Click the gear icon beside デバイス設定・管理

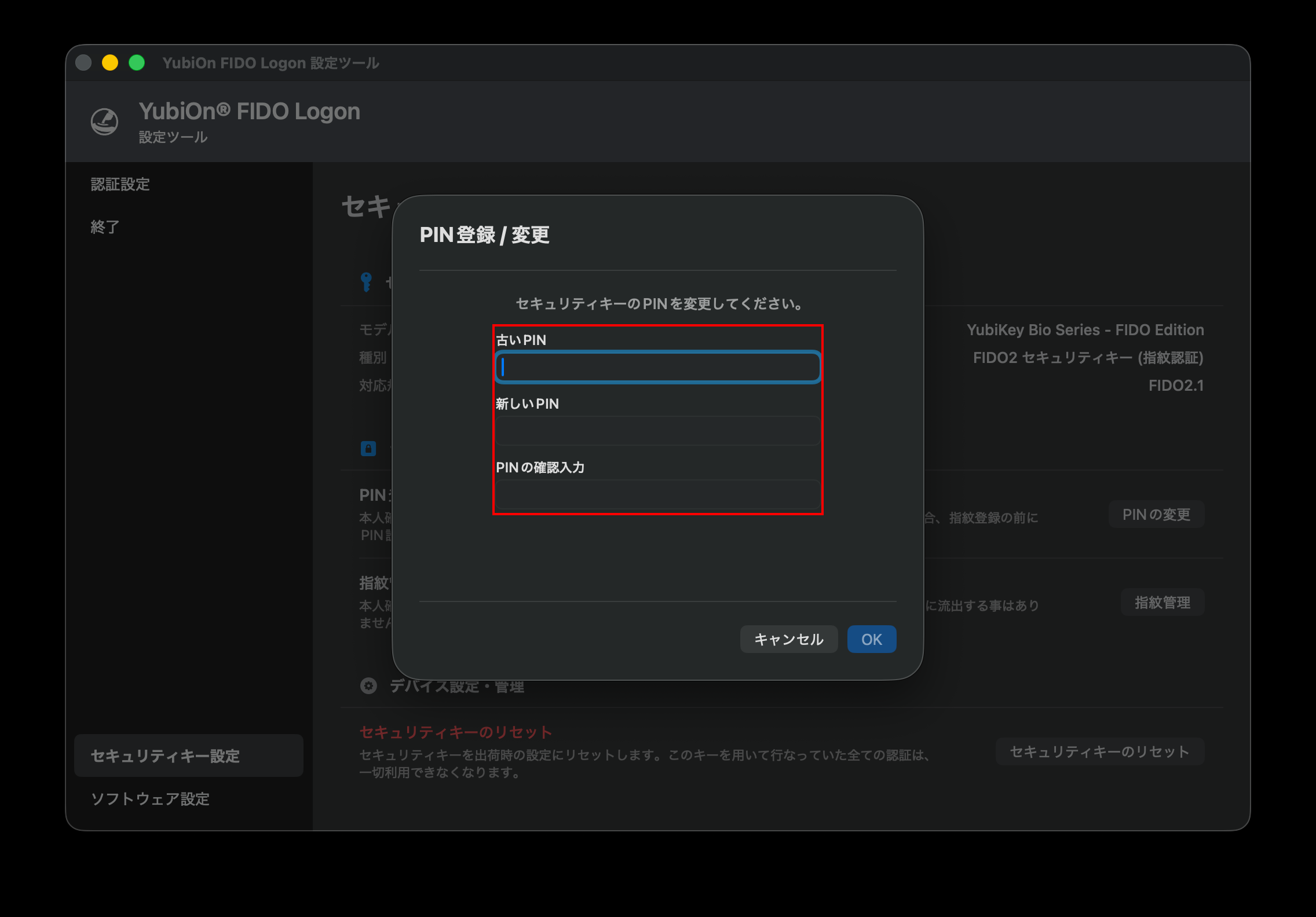pyautogui.click(x=368, y=686)
